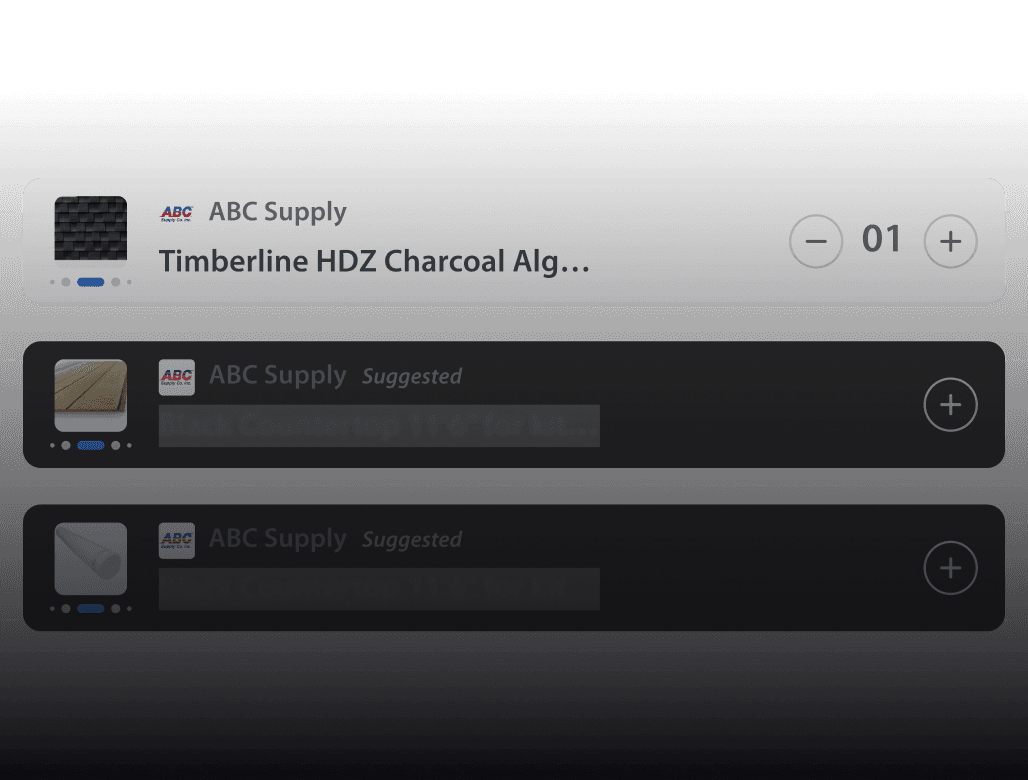Open blurred title of the countertop suggestion
This screenshot has height=780, width=1028.
379,426
